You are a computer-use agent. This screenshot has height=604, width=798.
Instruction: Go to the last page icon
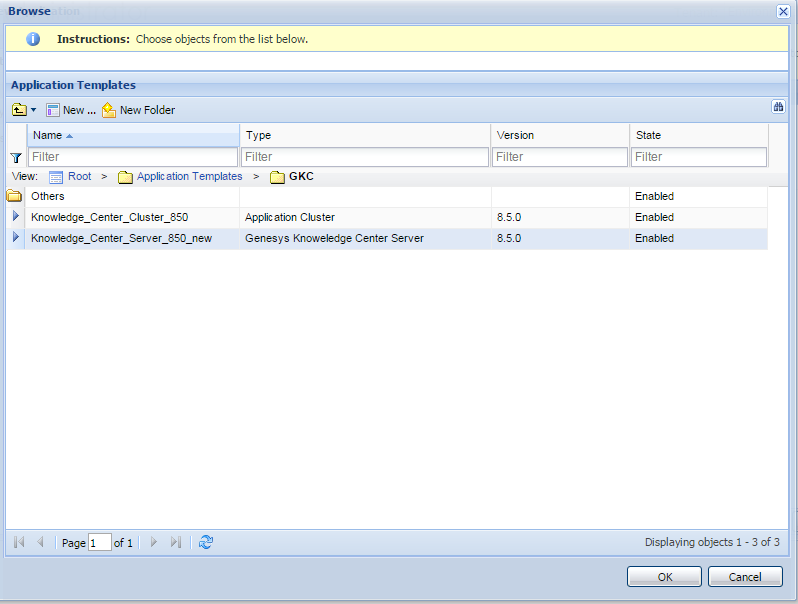(x=176, y=542)
